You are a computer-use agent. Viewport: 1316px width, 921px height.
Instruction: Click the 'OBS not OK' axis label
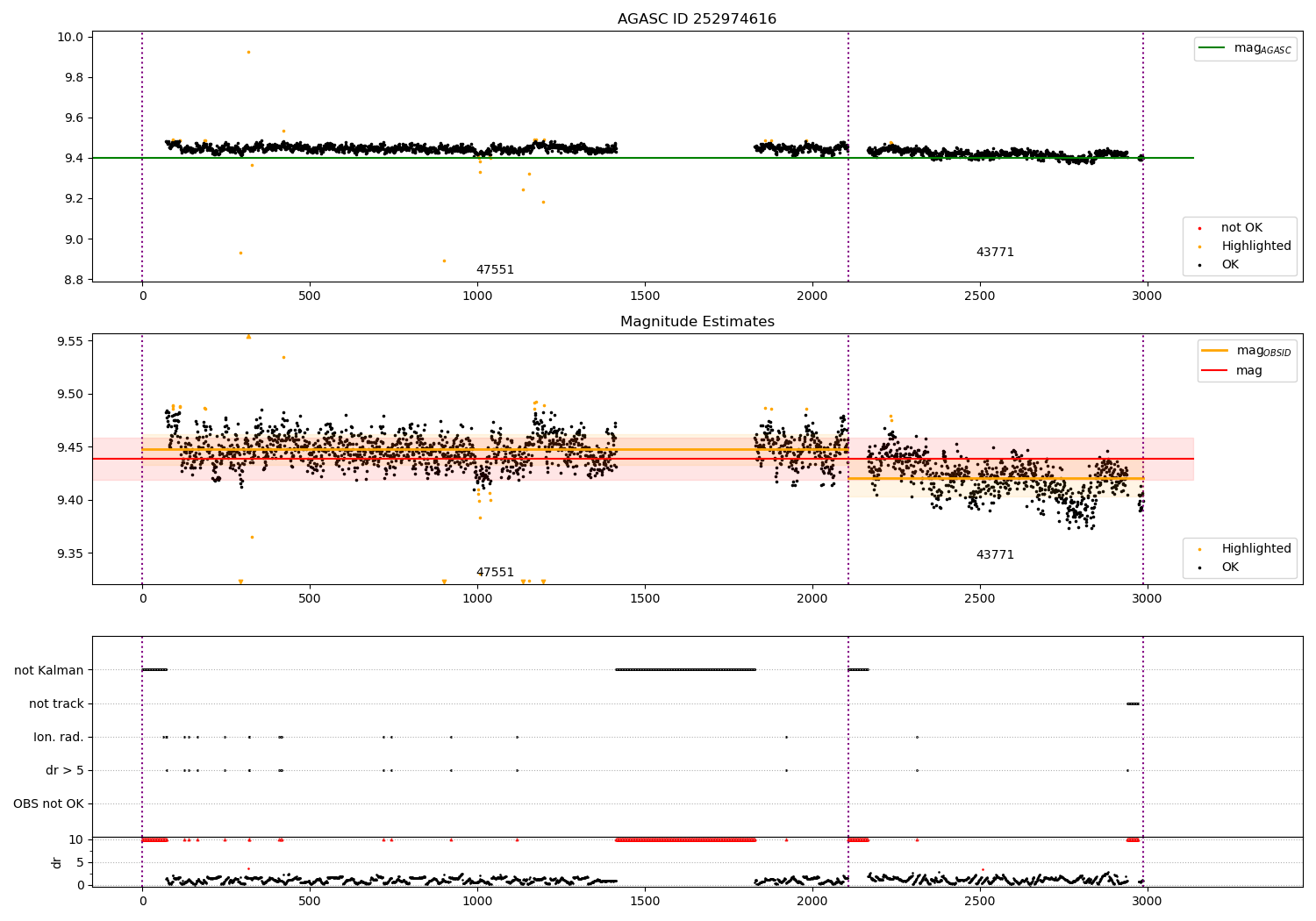[x=49, y=803]
